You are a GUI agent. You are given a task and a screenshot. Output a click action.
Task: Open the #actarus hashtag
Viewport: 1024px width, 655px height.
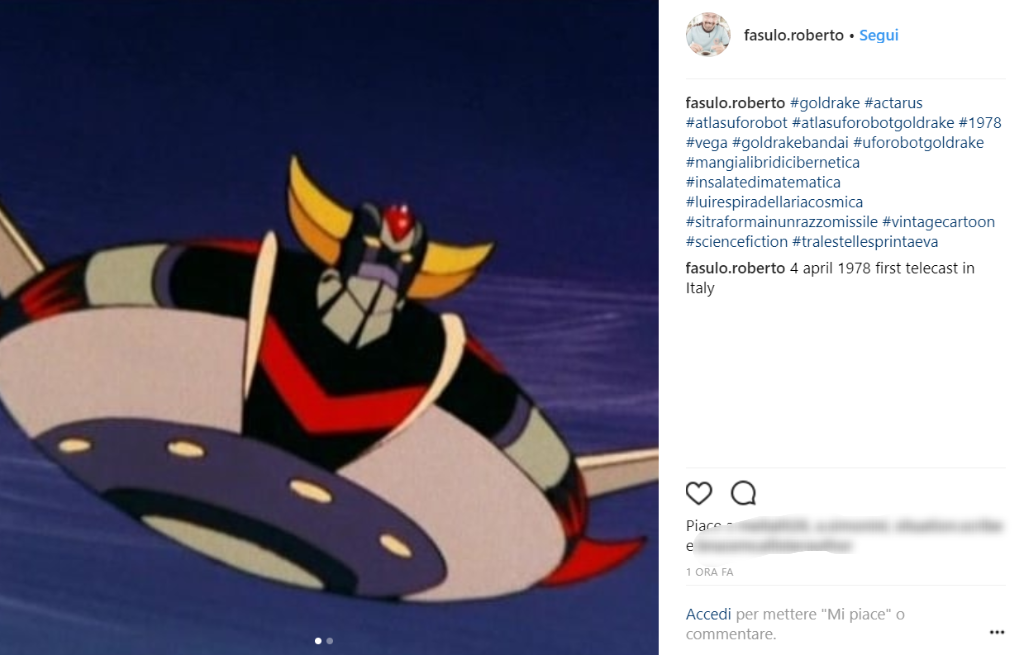click(893, 103)
